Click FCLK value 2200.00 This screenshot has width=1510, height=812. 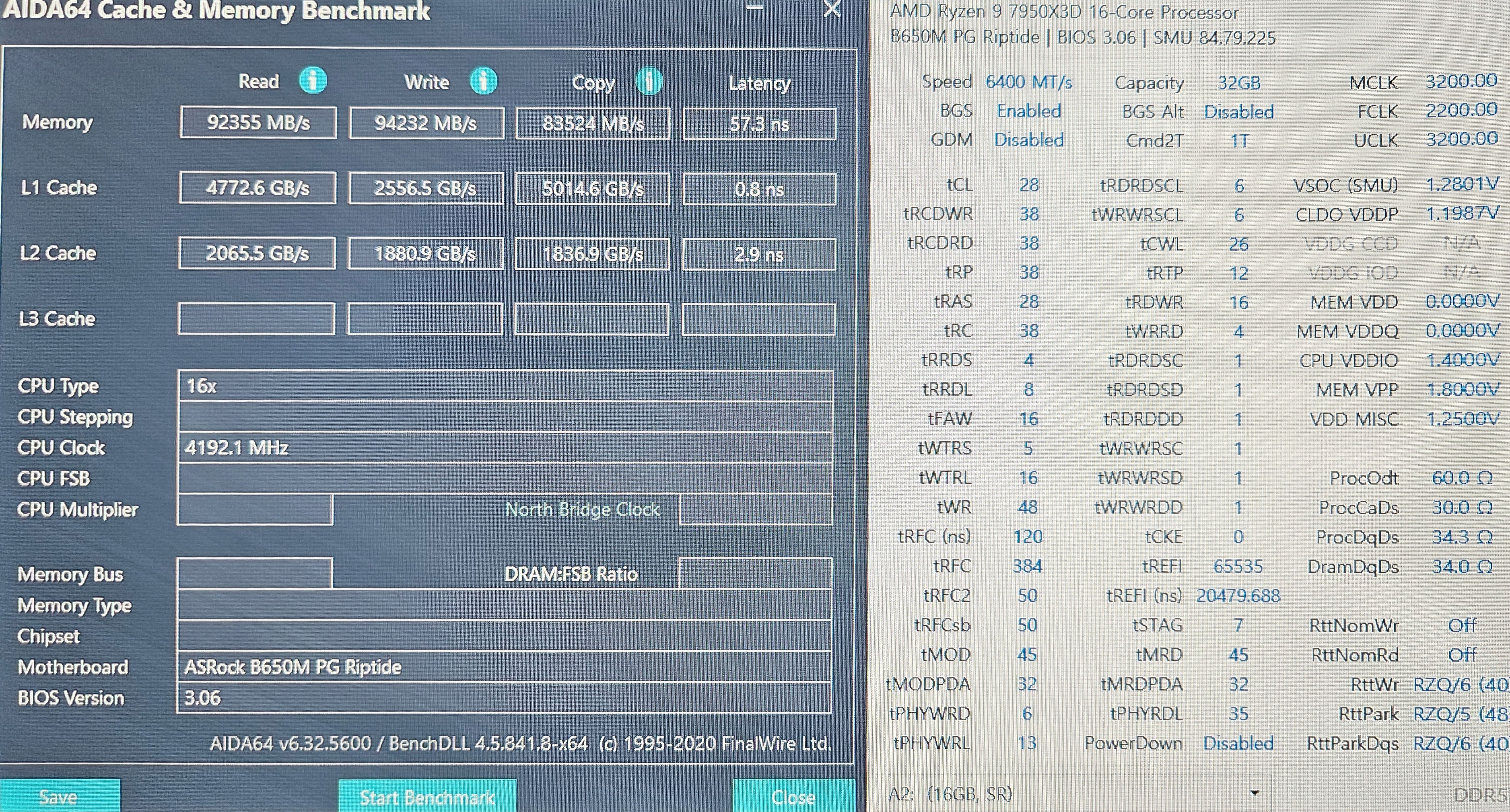click(x=1461, y=109)
